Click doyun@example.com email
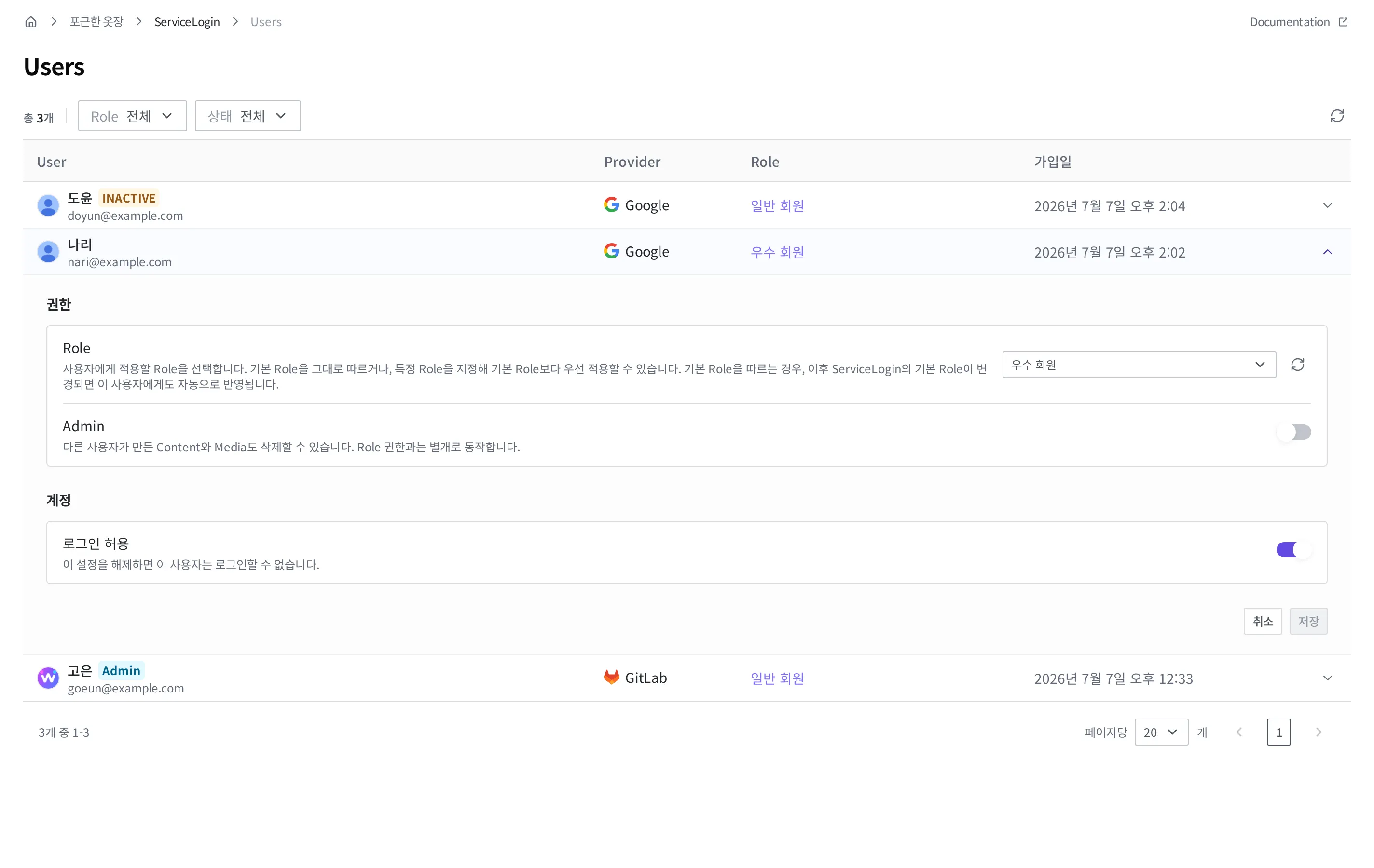Screen dimensions: 1374x868 click(x=125, y=216)
